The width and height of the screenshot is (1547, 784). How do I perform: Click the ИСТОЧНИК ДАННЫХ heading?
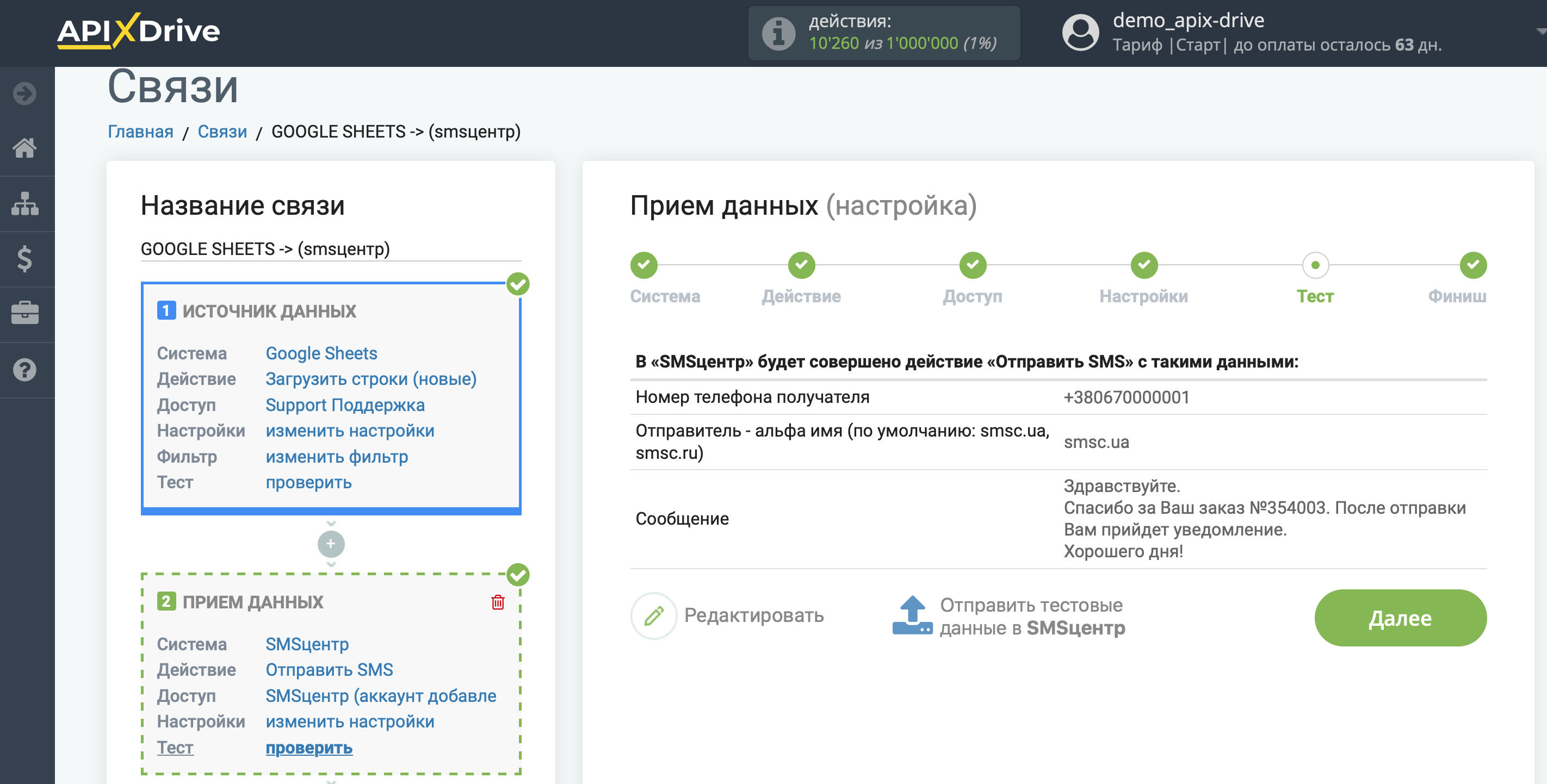[x=269, y=311]
